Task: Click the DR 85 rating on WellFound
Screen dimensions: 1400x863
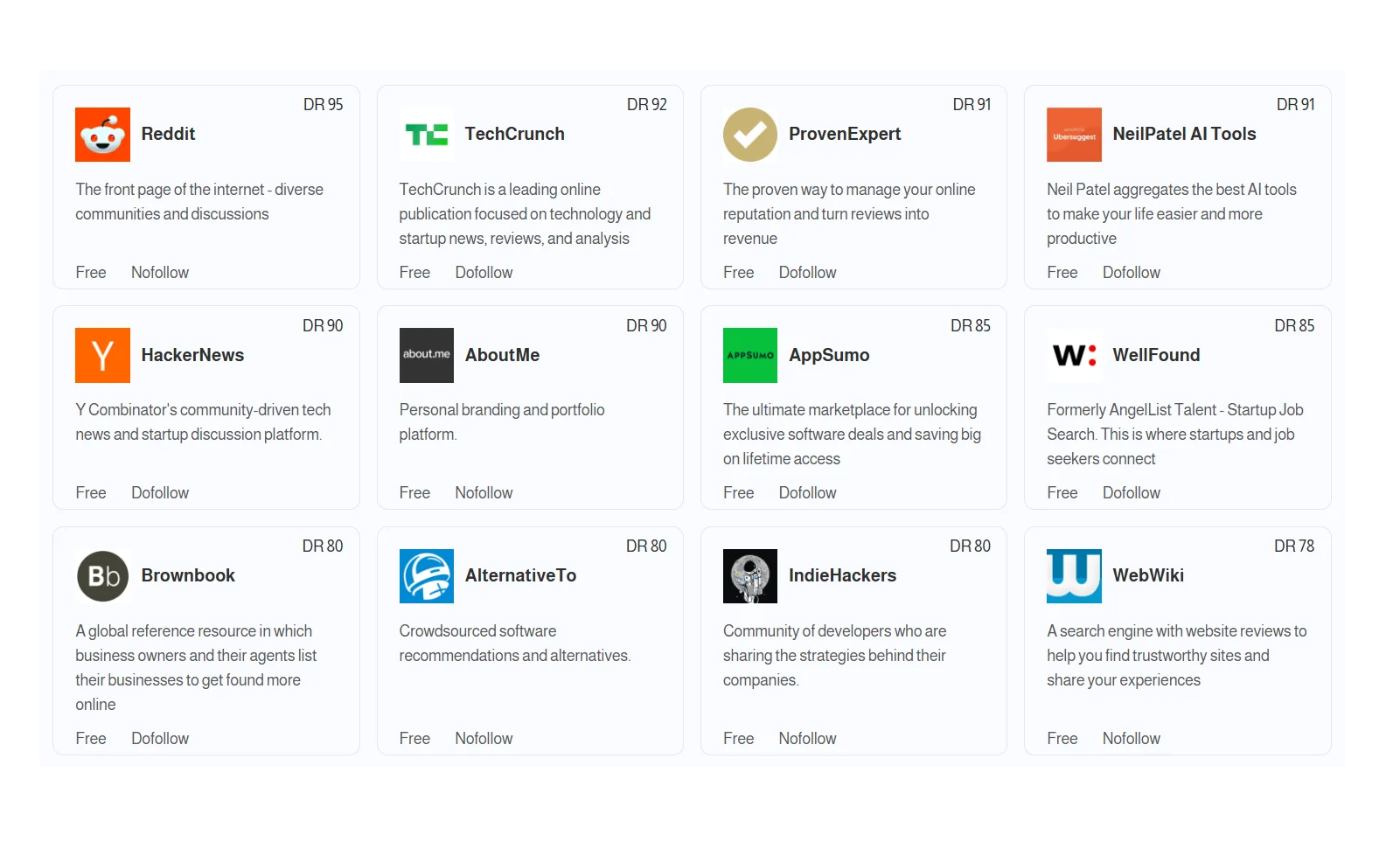Action: [1294, 326]
